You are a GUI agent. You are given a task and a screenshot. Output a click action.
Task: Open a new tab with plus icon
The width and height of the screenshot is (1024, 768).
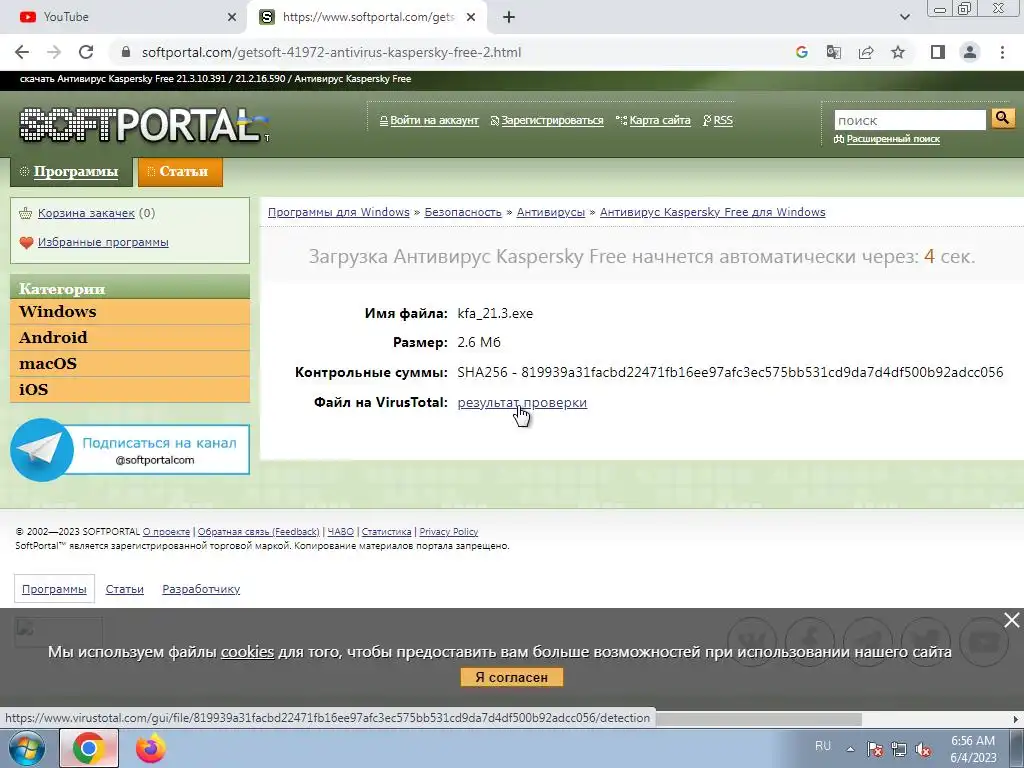tap(509, 18)
